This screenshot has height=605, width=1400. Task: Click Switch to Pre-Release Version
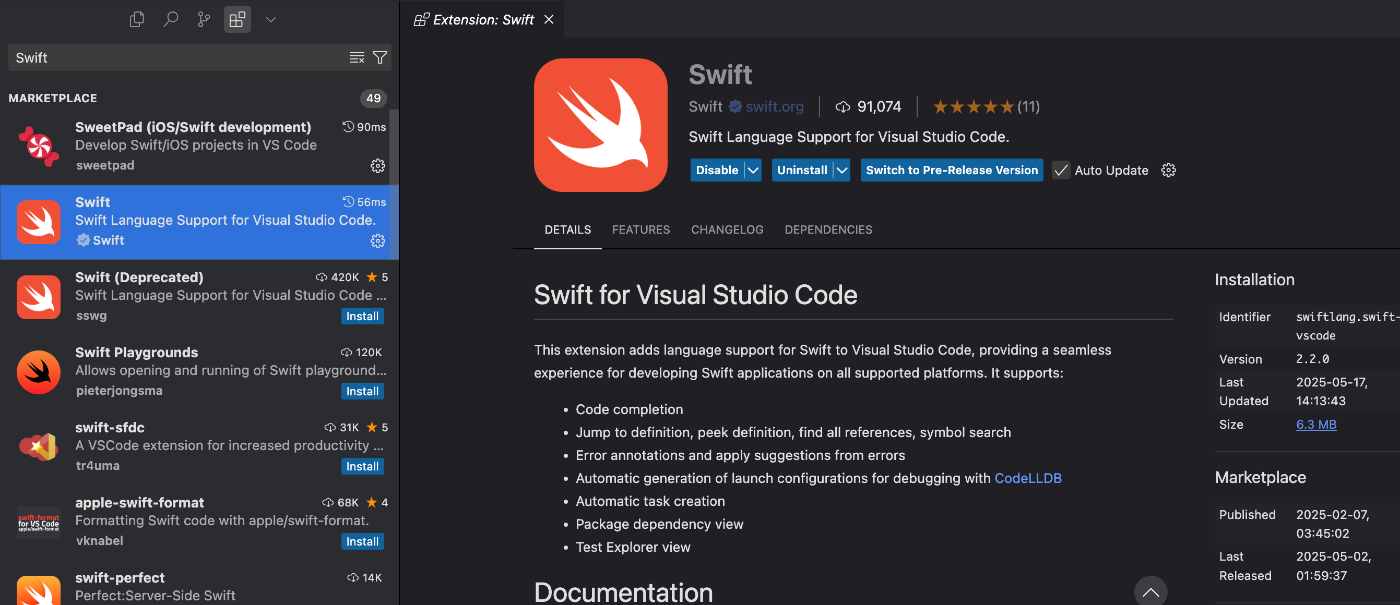tap(951, 170)
